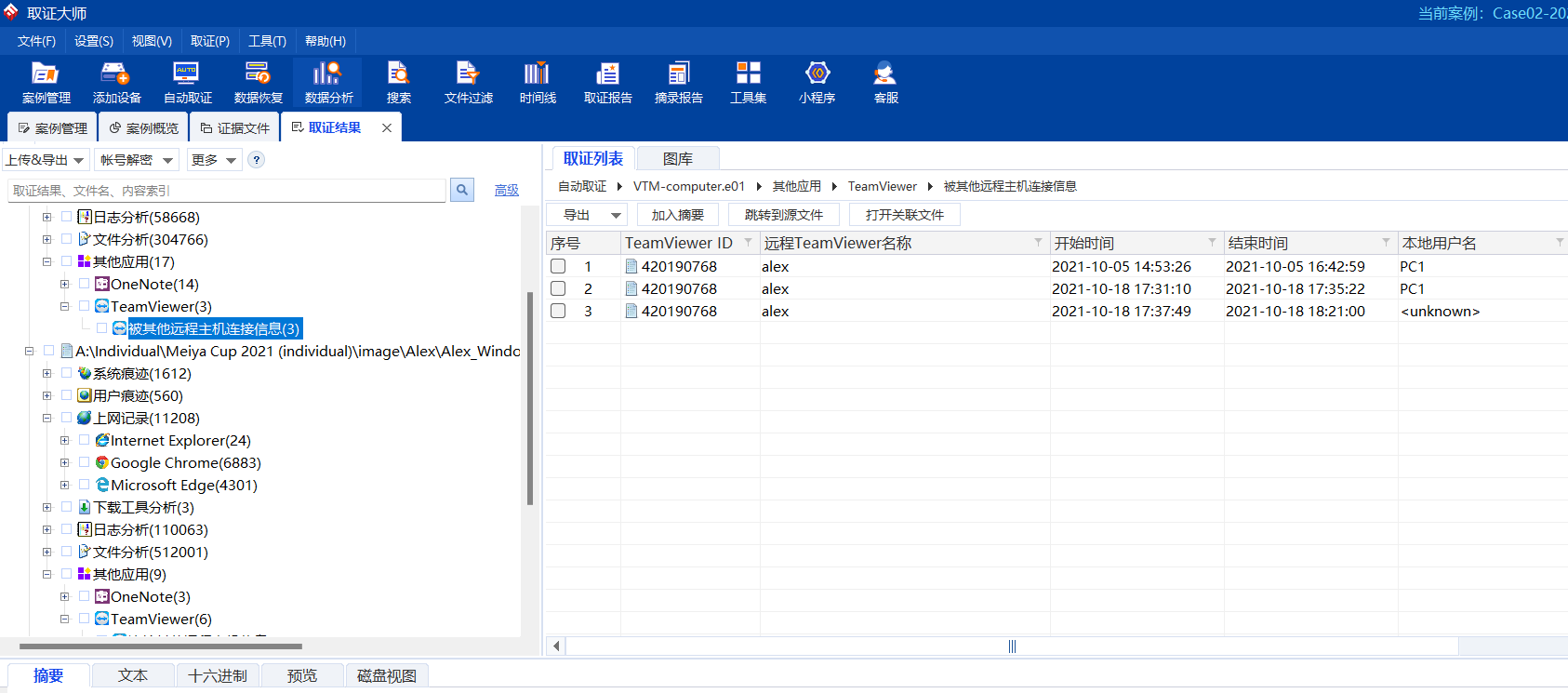Open the 数据恢复 tool
1568x693 pixels.
[x=258, y=82]
